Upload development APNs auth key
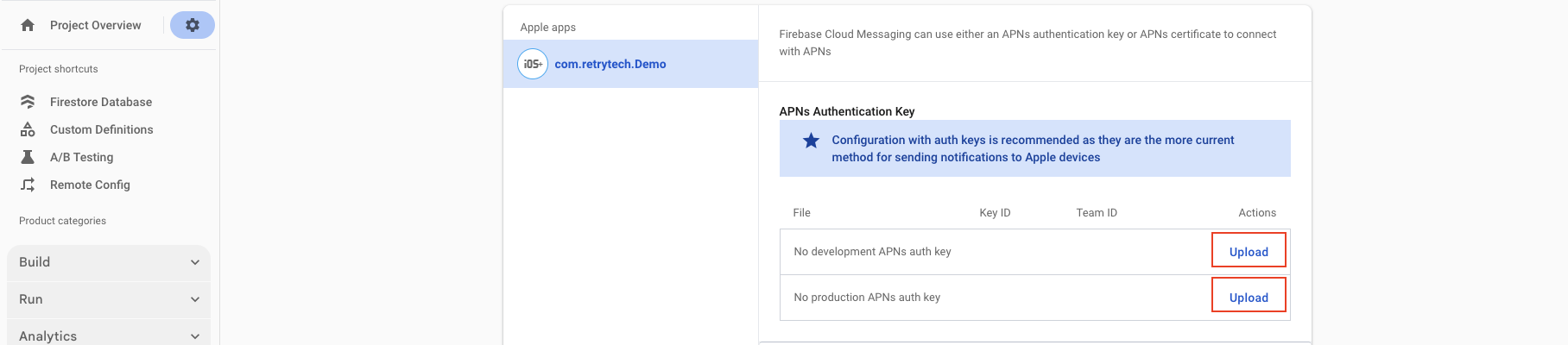 (1249, 252)
